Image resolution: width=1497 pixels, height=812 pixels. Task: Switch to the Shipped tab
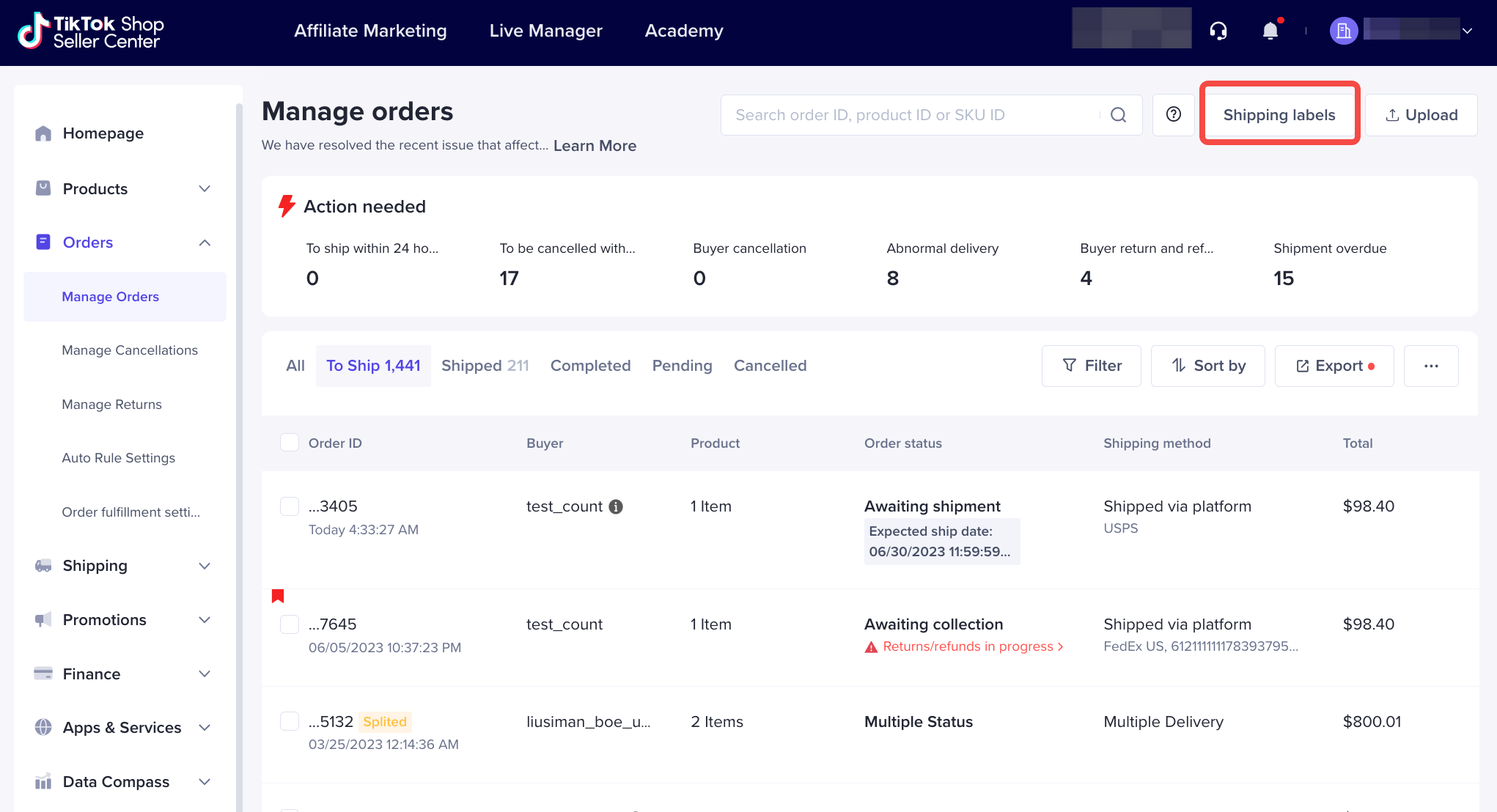(485, 366)
